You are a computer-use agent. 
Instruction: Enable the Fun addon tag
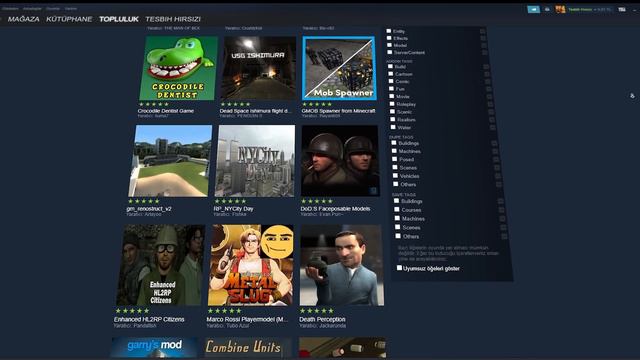(391, 89)
